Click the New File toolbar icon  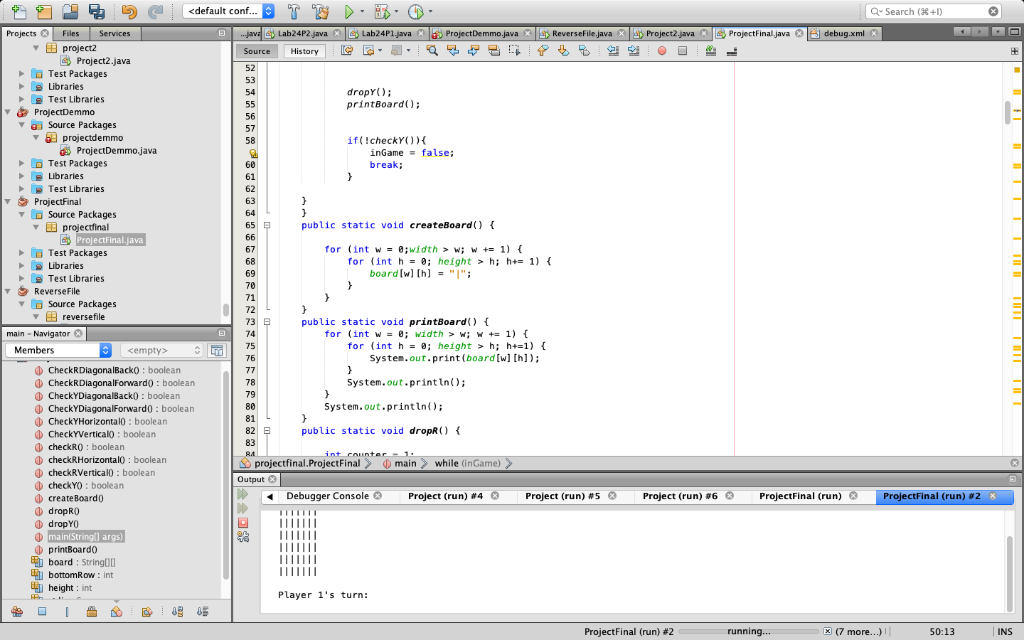(19, 11)
